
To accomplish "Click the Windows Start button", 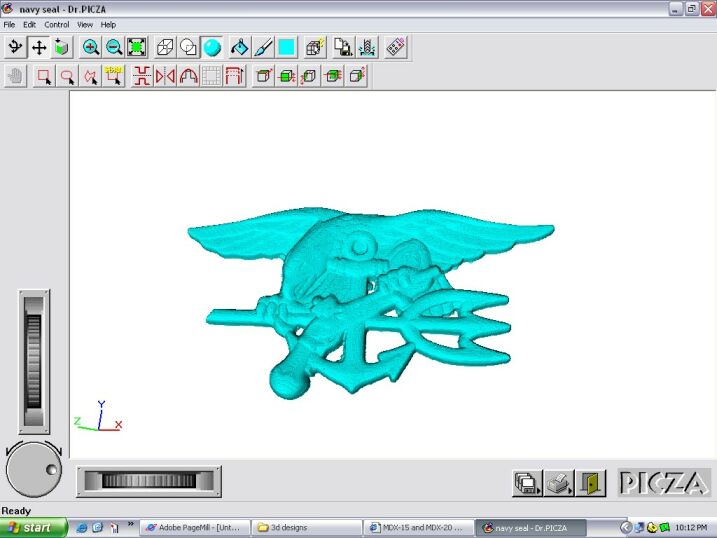I will pyautogui.click(x=33, y=527).
